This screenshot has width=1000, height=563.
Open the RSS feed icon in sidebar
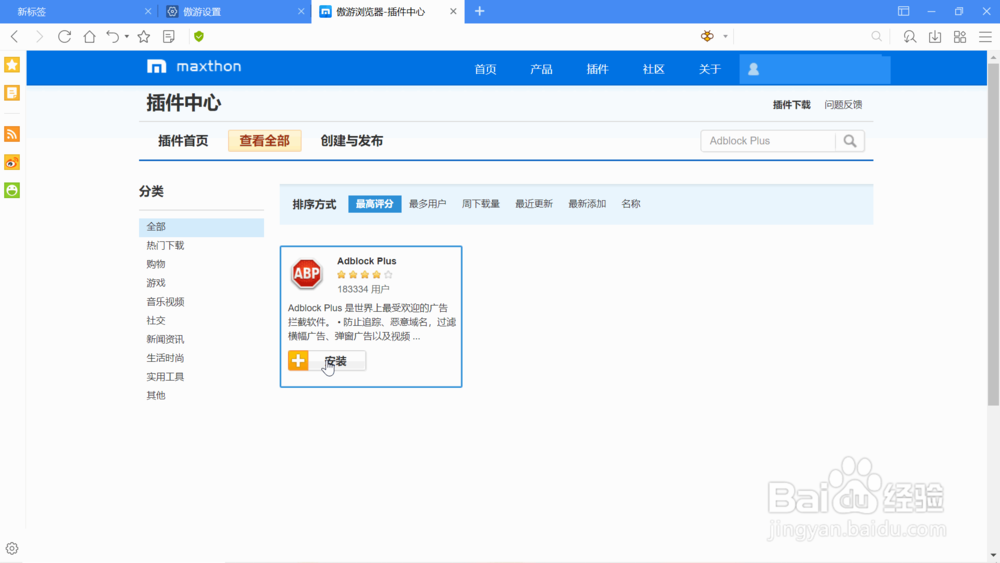(12, 134)
